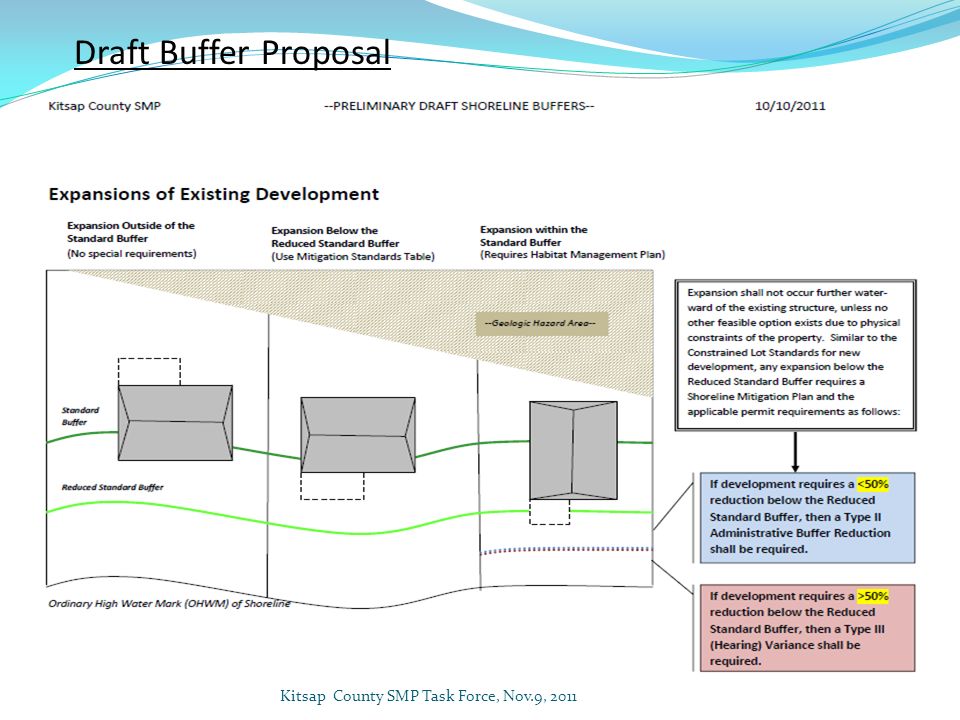Click the highlighted '>50%' text
The width and height of the screenshot is (960, 720).
872,596
